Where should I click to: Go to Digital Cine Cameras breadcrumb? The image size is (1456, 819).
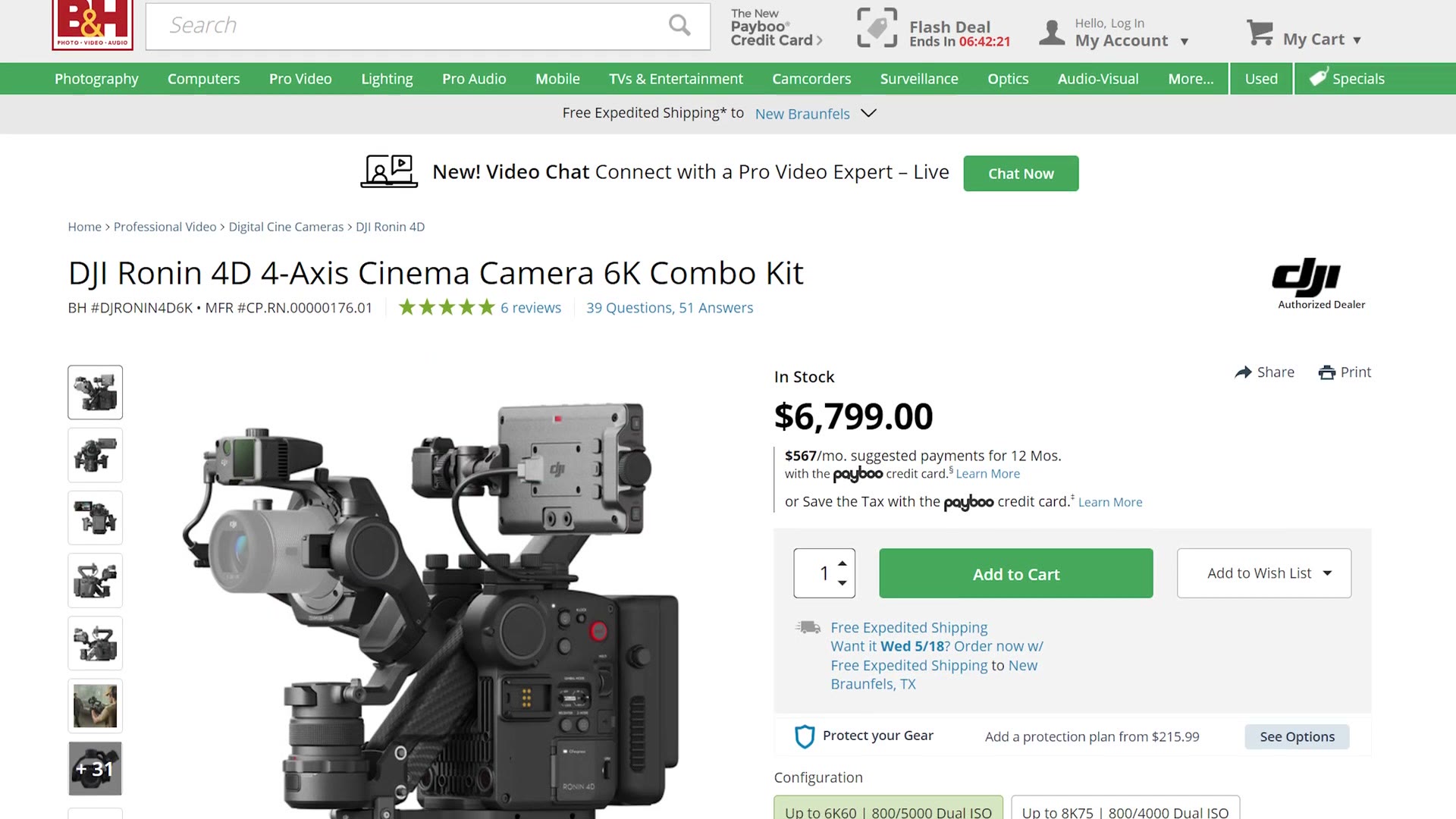(286, 227)
